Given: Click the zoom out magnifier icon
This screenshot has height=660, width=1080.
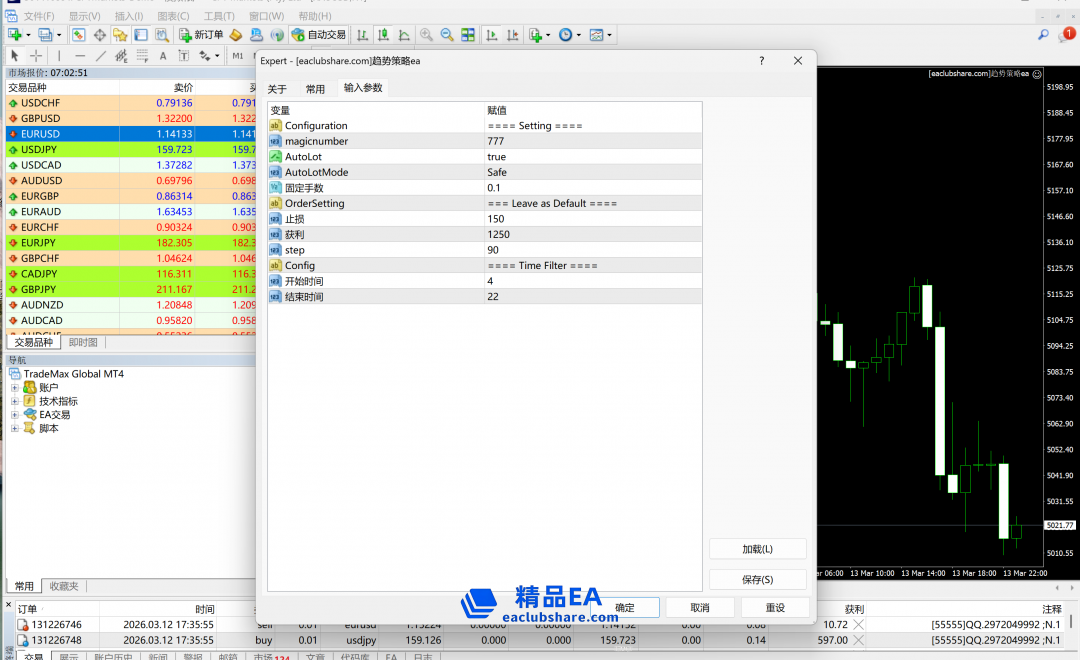Looking at the screenshot, I should point(447,35).
